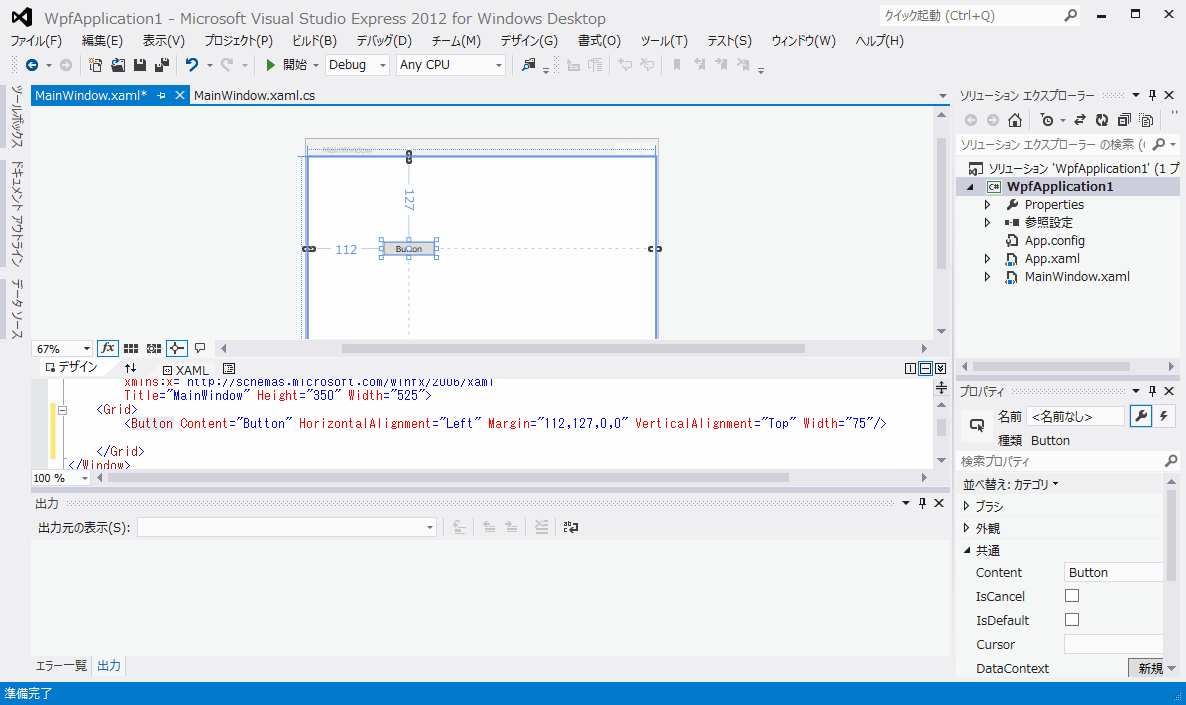Switch to horizontal split view

coord(925,368)
